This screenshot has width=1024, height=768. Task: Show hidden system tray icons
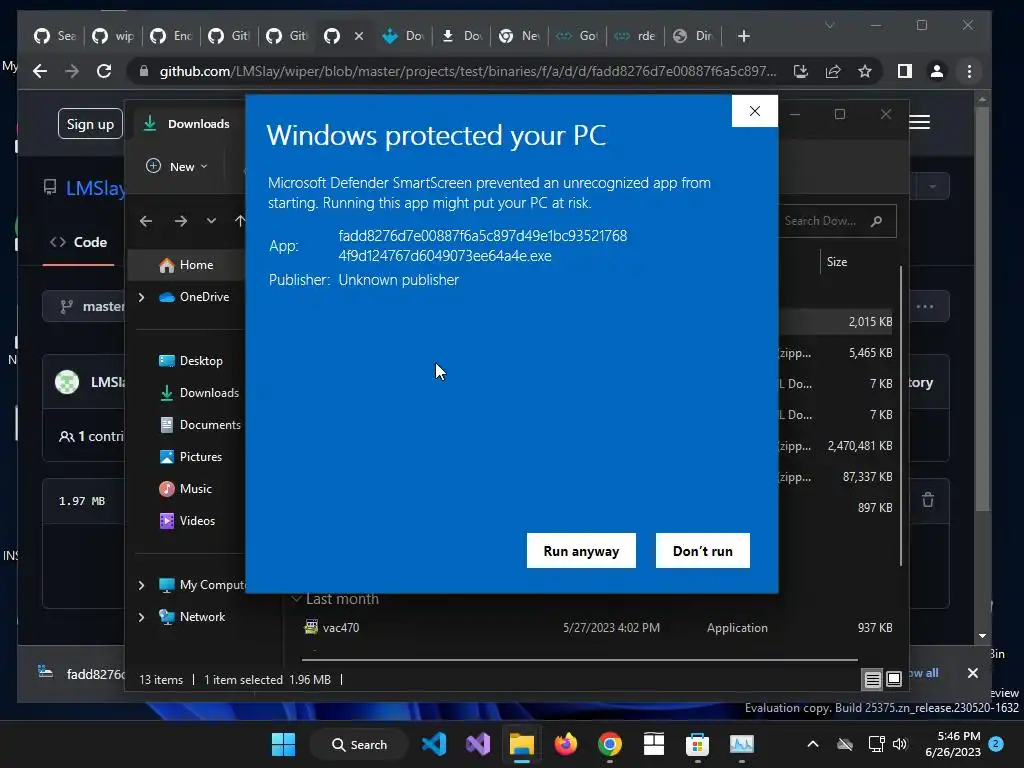tap(812, 744)
